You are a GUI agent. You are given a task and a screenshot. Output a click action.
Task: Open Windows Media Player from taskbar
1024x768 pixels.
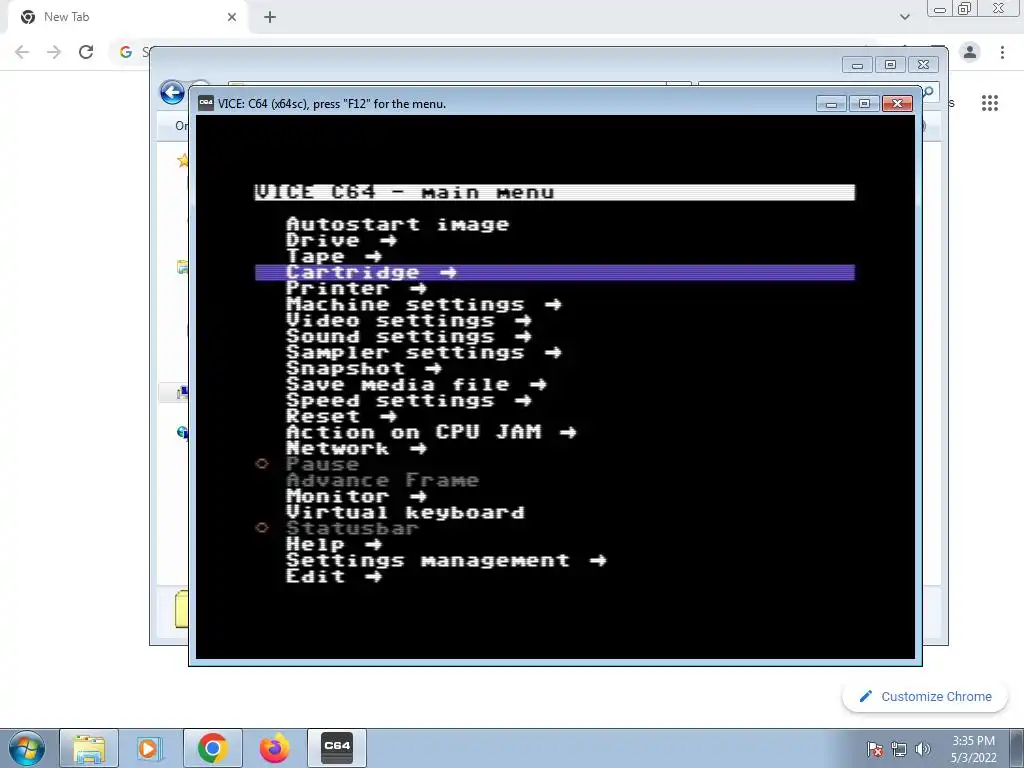(149, 748)
